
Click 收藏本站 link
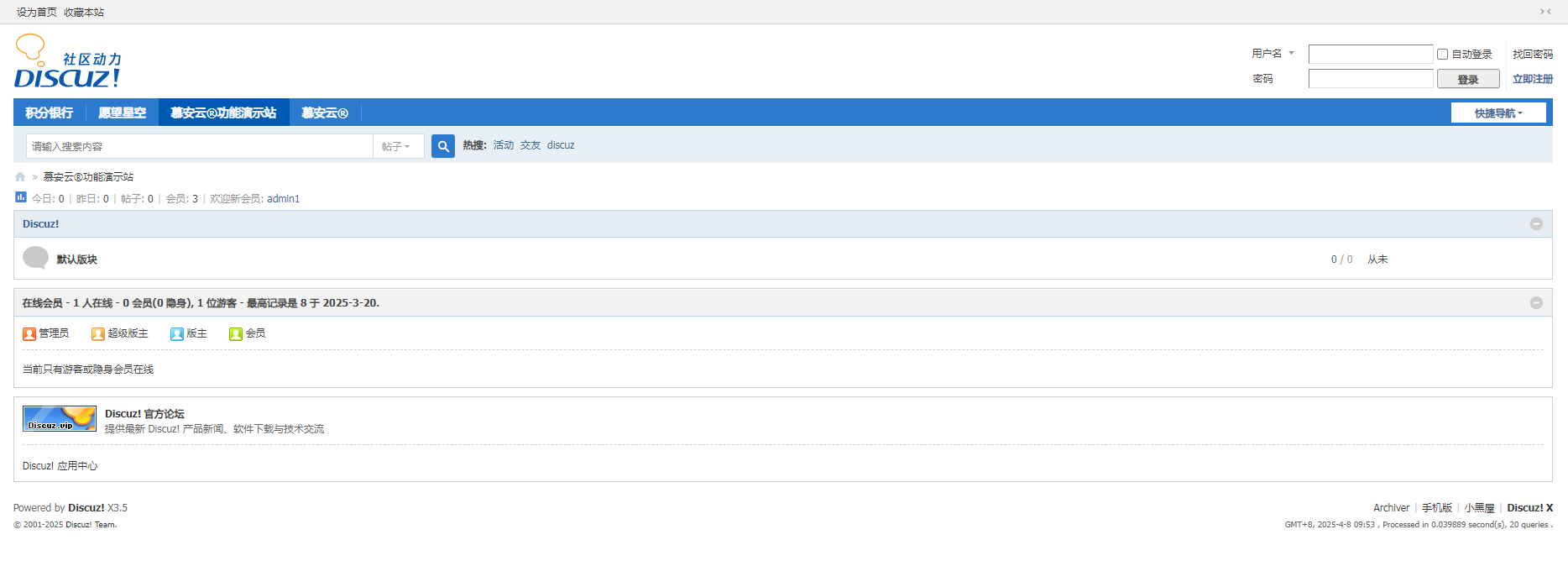click(84, 13)
